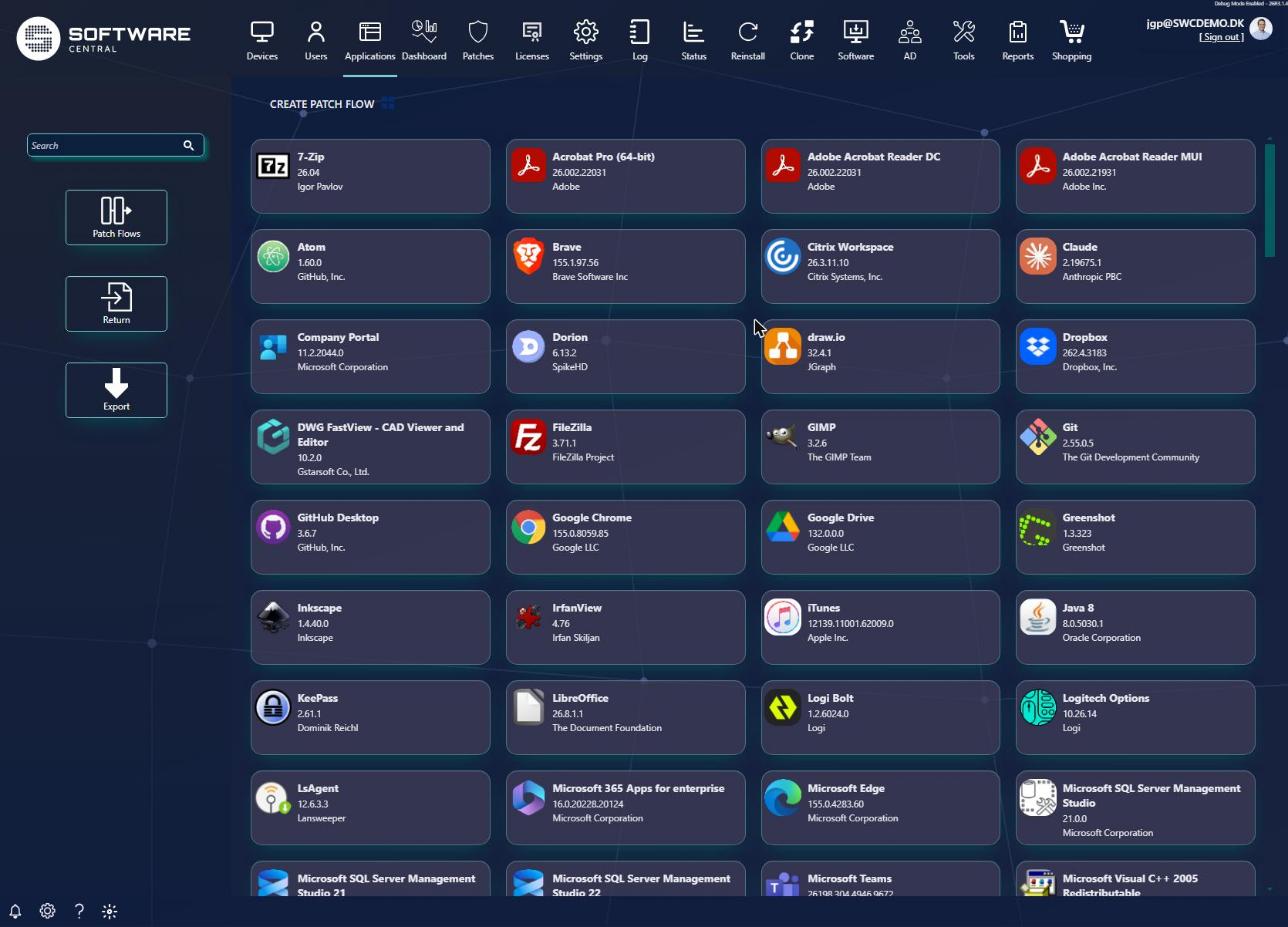Select the IrfanView application card
1288x927 pixels.
(625, 627)
